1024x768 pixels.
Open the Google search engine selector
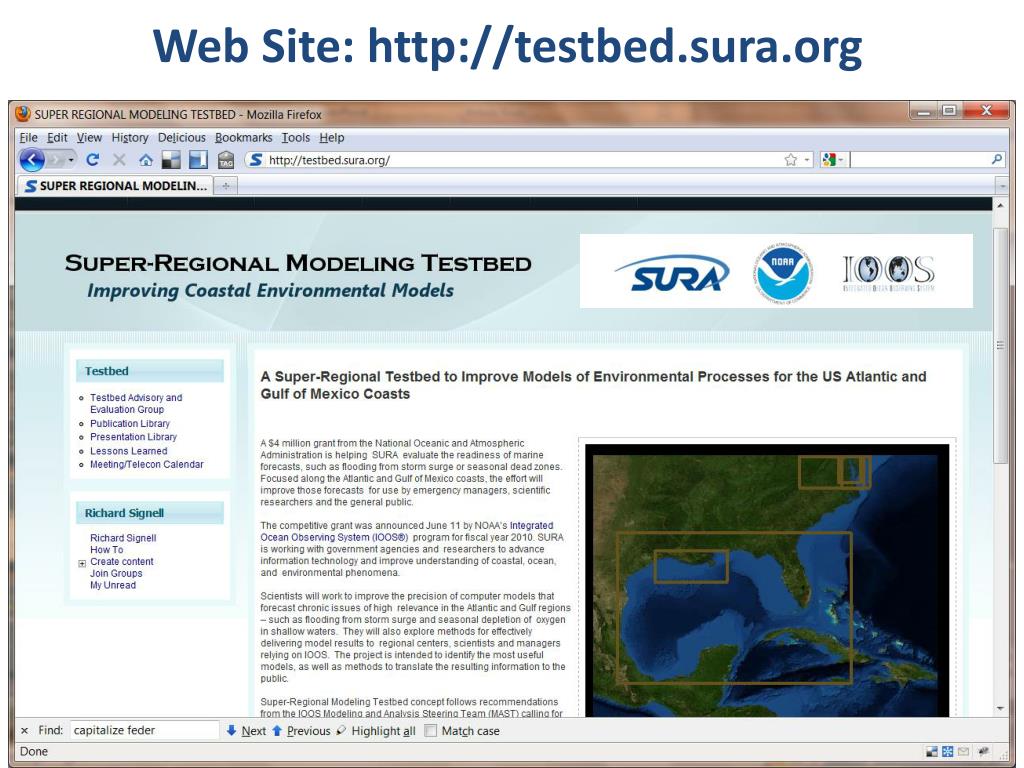tap(833, 160)
